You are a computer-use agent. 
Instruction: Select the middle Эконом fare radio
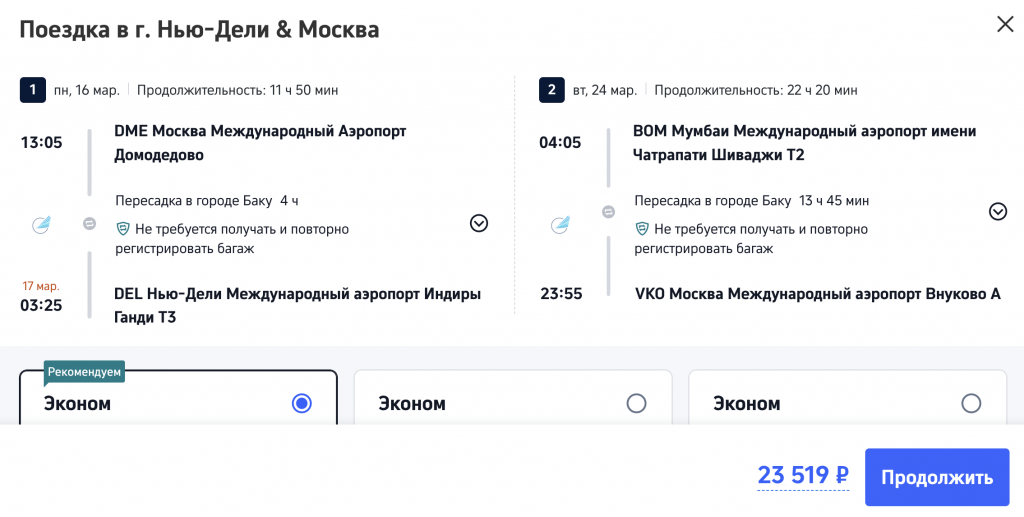(x=636, y=403)
